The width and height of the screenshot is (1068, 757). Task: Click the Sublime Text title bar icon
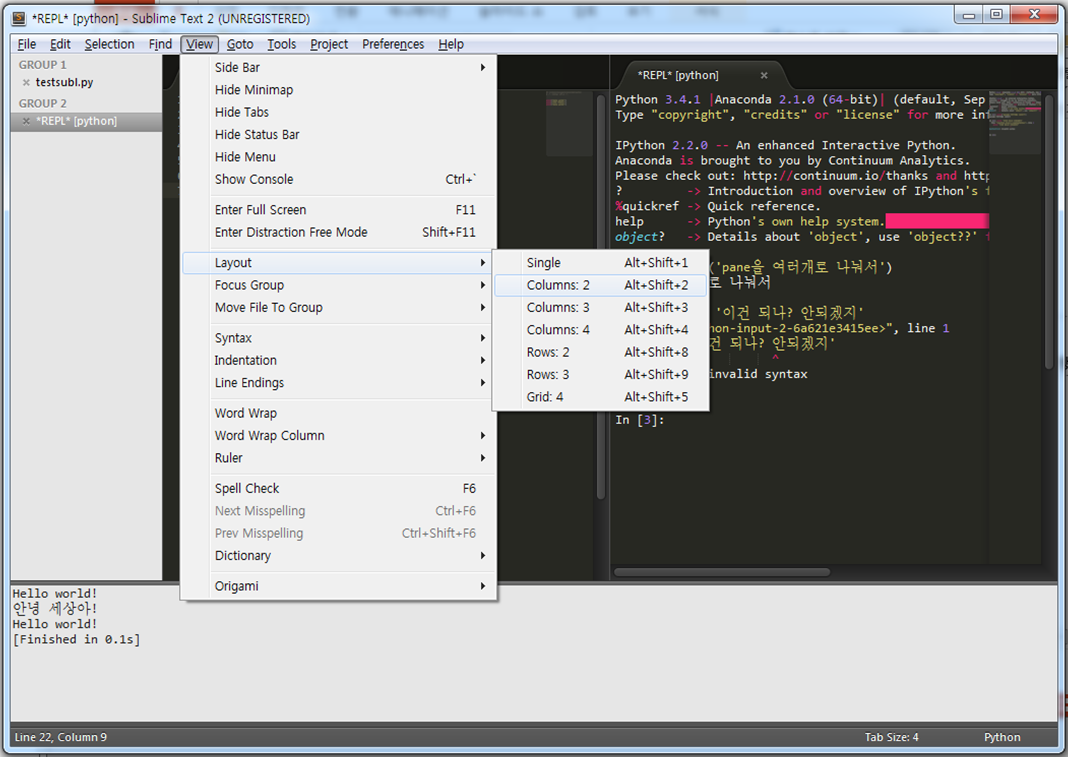tap(19, 18)
